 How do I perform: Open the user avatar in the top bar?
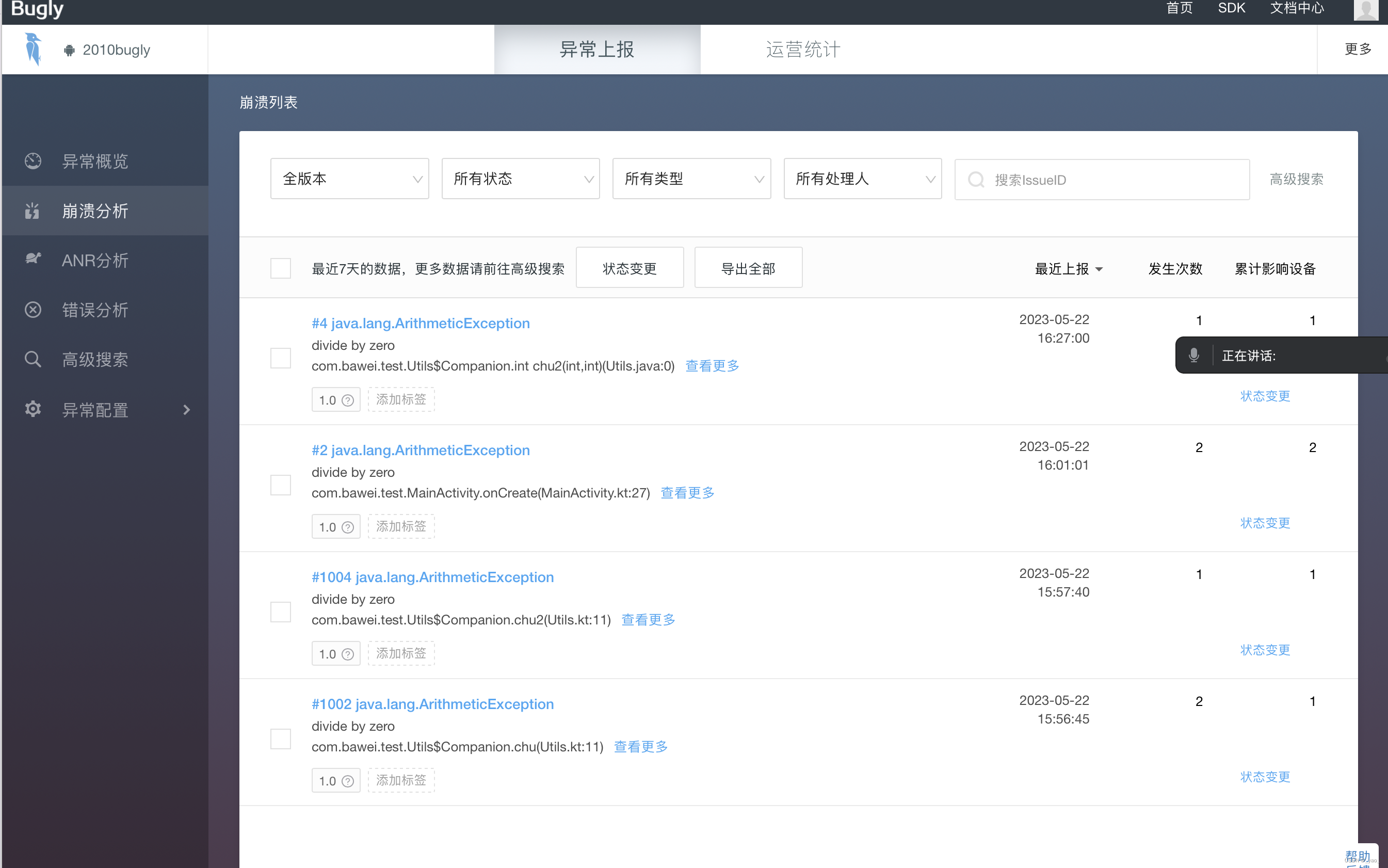click(x=1365, y=9)
